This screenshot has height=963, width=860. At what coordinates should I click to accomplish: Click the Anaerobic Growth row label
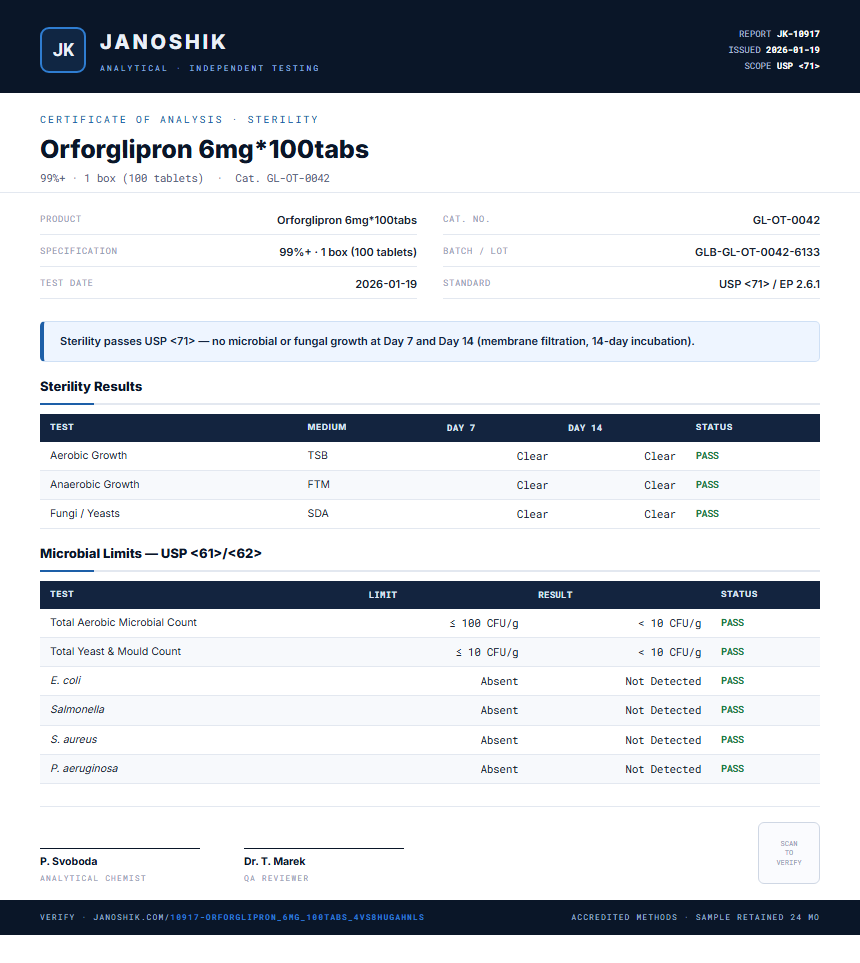click(95, 484)
